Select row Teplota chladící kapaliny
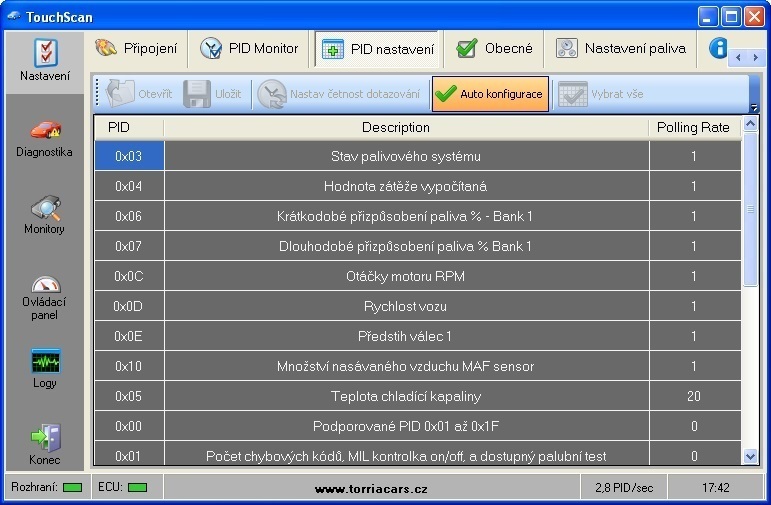The width and height of the screenshot is (771, 505). [407, 396]
